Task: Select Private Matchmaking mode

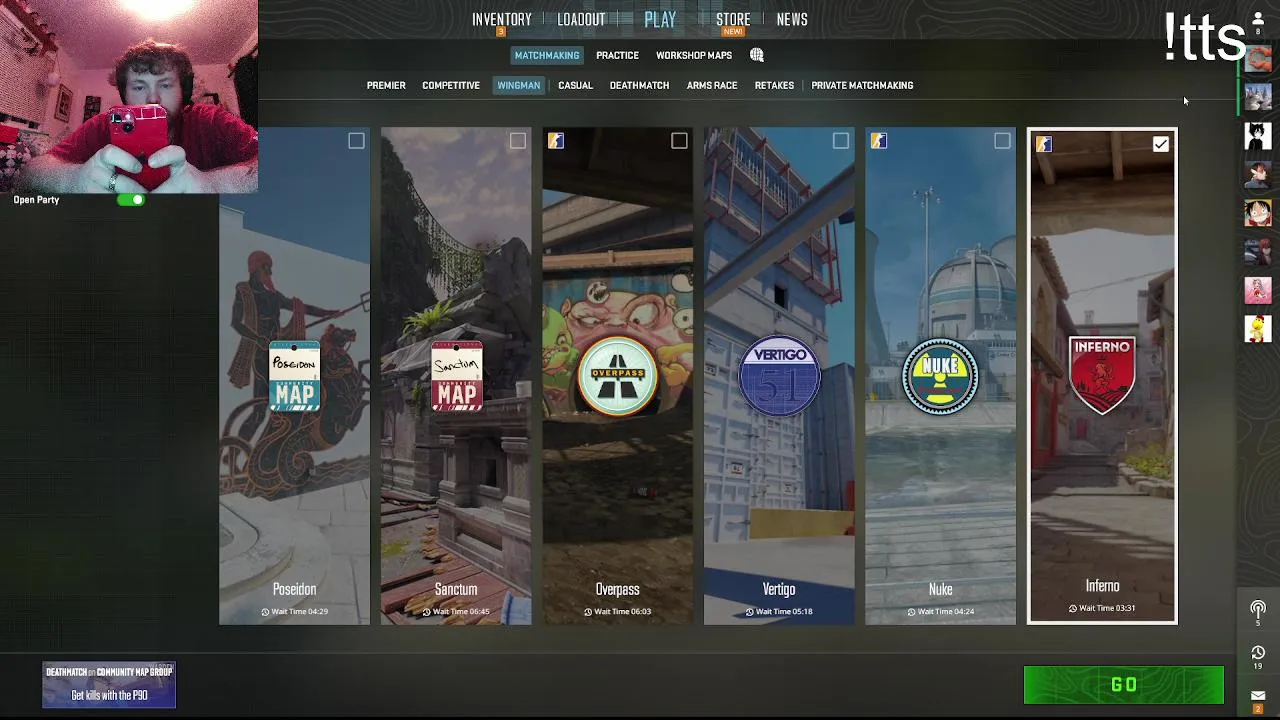Action: 862,85
